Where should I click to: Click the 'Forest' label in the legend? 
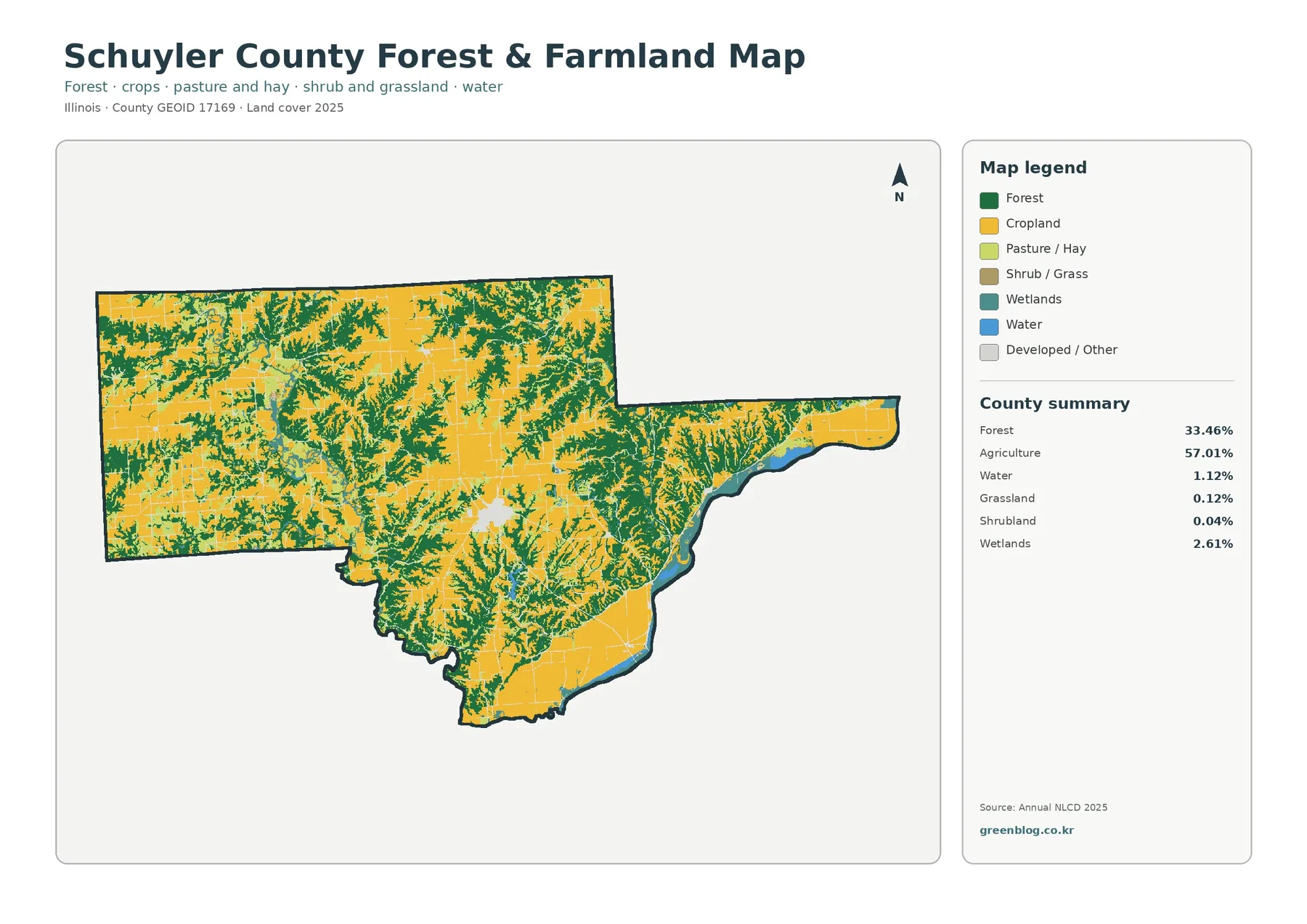pos(1025,198)
